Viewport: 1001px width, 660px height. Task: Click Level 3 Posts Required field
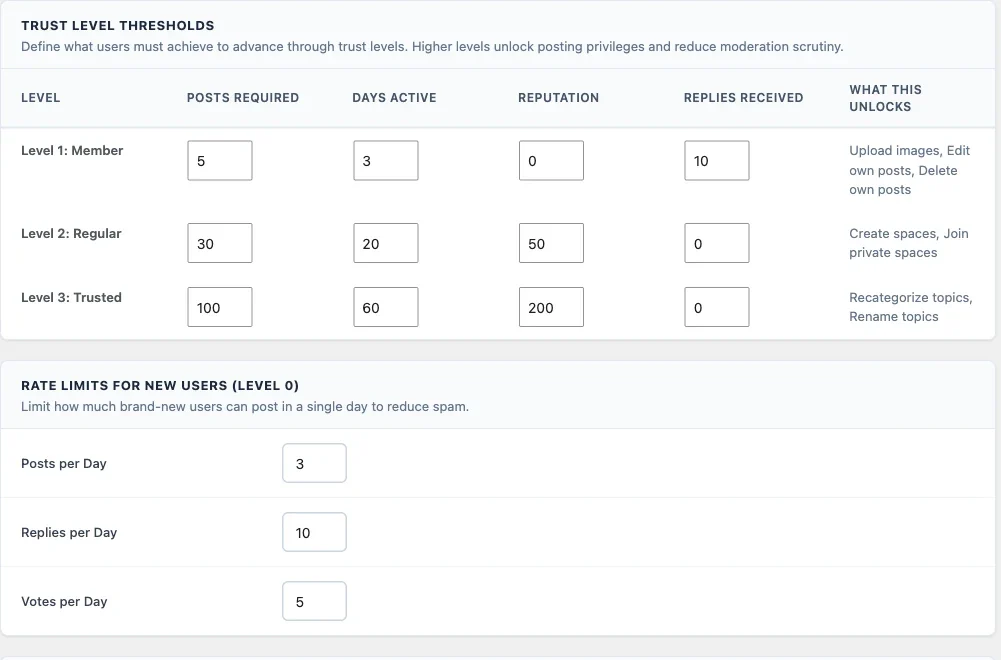(x=220, y=307)
